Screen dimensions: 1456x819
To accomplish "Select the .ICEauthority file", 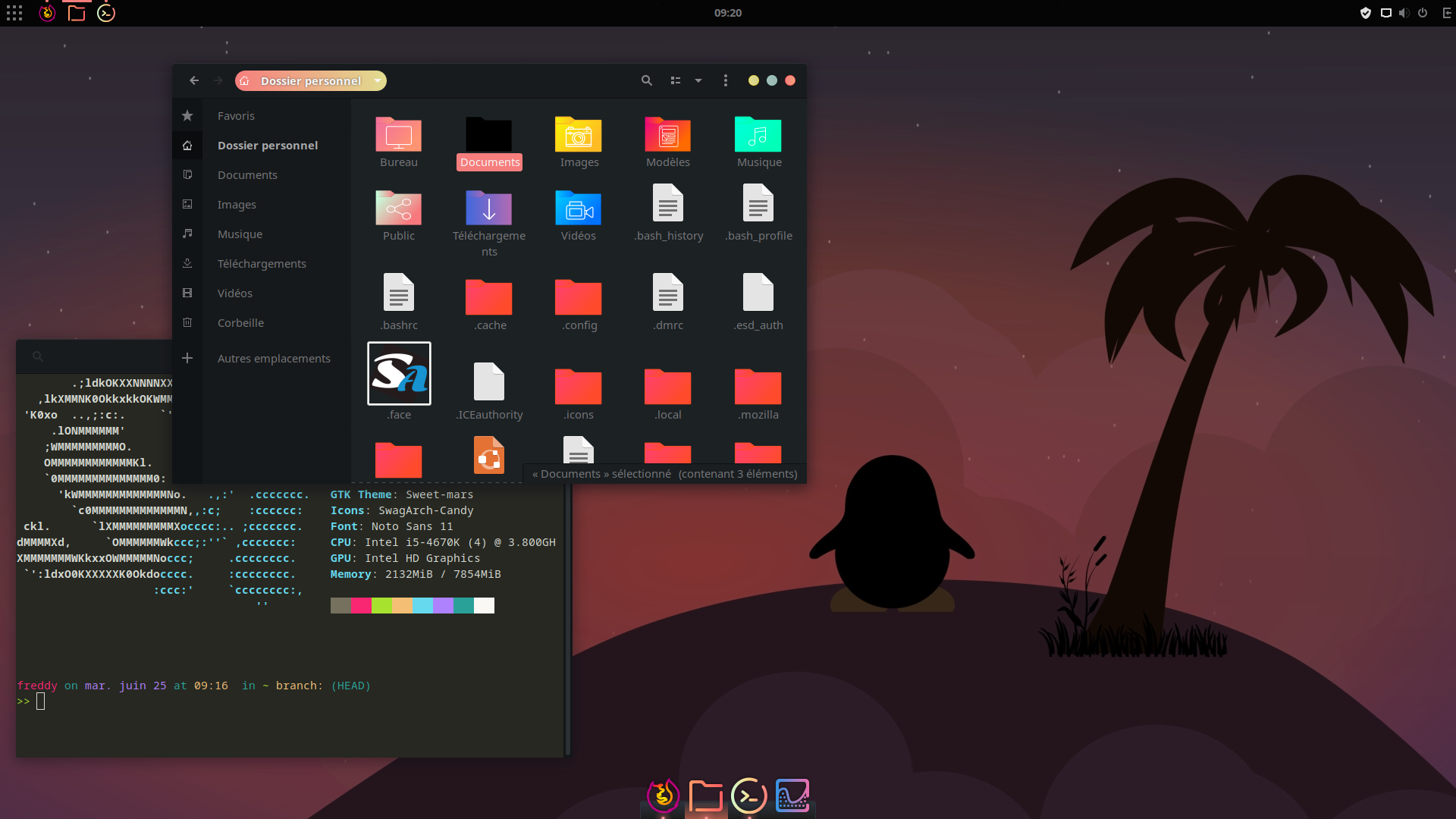I will [x=489, y=381].
